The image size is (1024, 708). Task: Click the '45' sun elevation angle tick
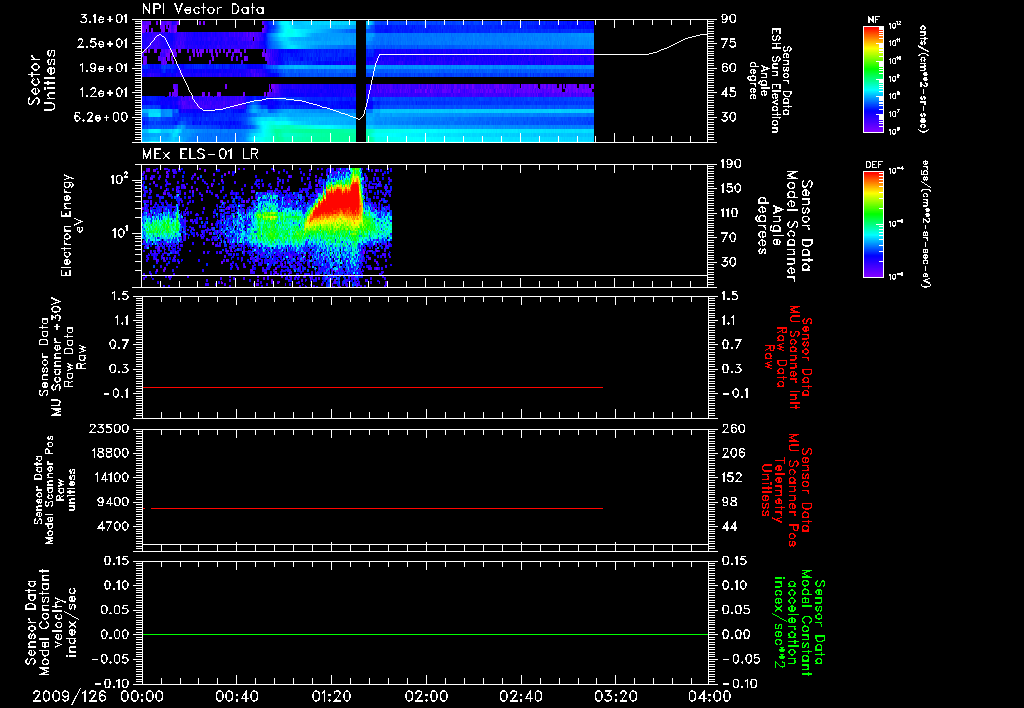tap(729, 93)
